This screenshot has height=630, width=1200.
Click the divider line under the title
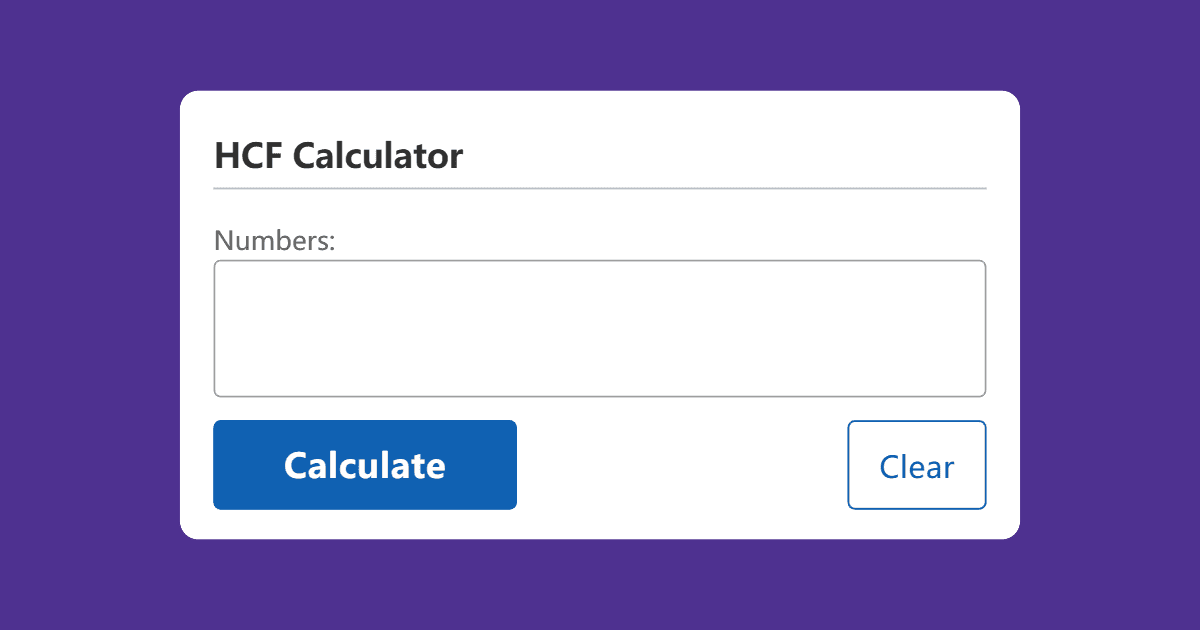599,188
